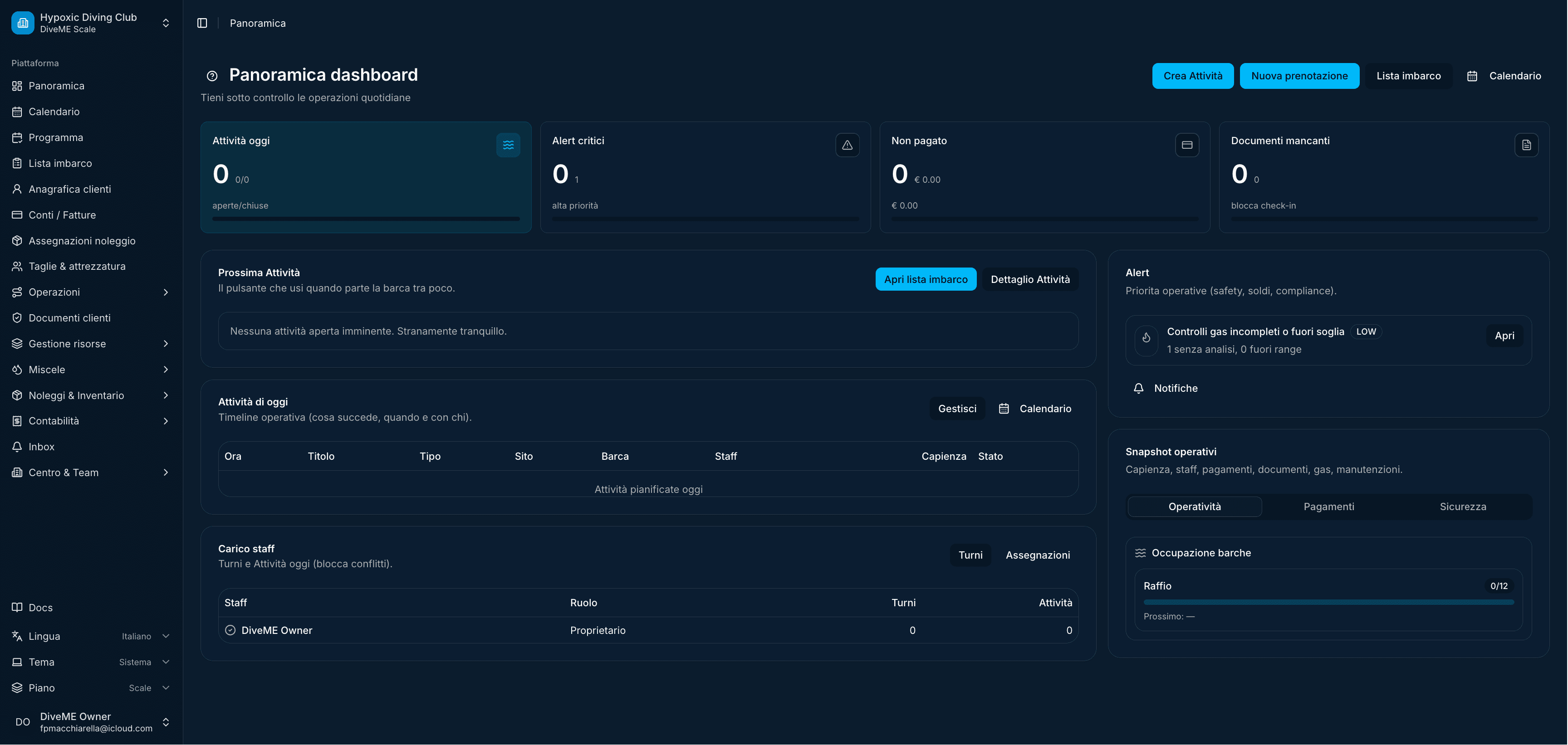
Task: Click Apri lista imbarco button
Action: click(926, 280)
